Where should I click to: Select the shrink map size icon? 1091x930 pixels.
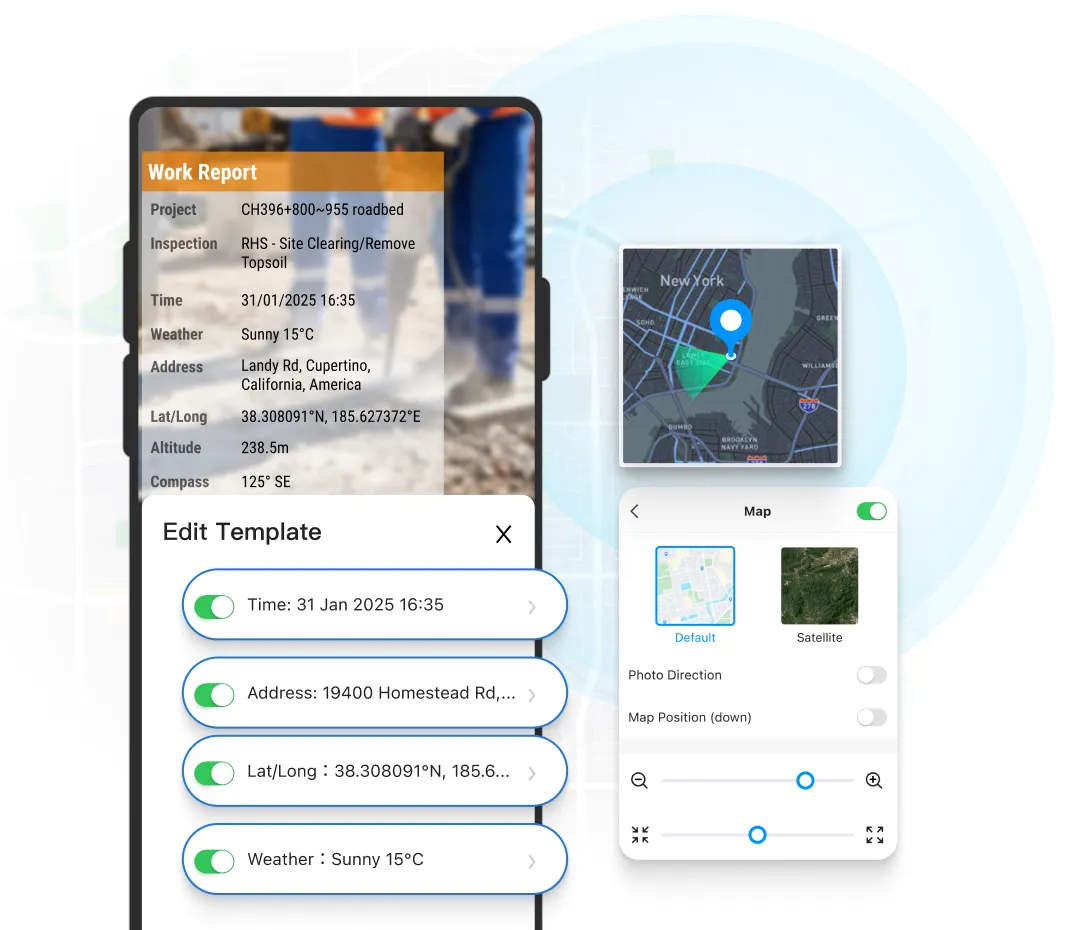tap(640, 835)
